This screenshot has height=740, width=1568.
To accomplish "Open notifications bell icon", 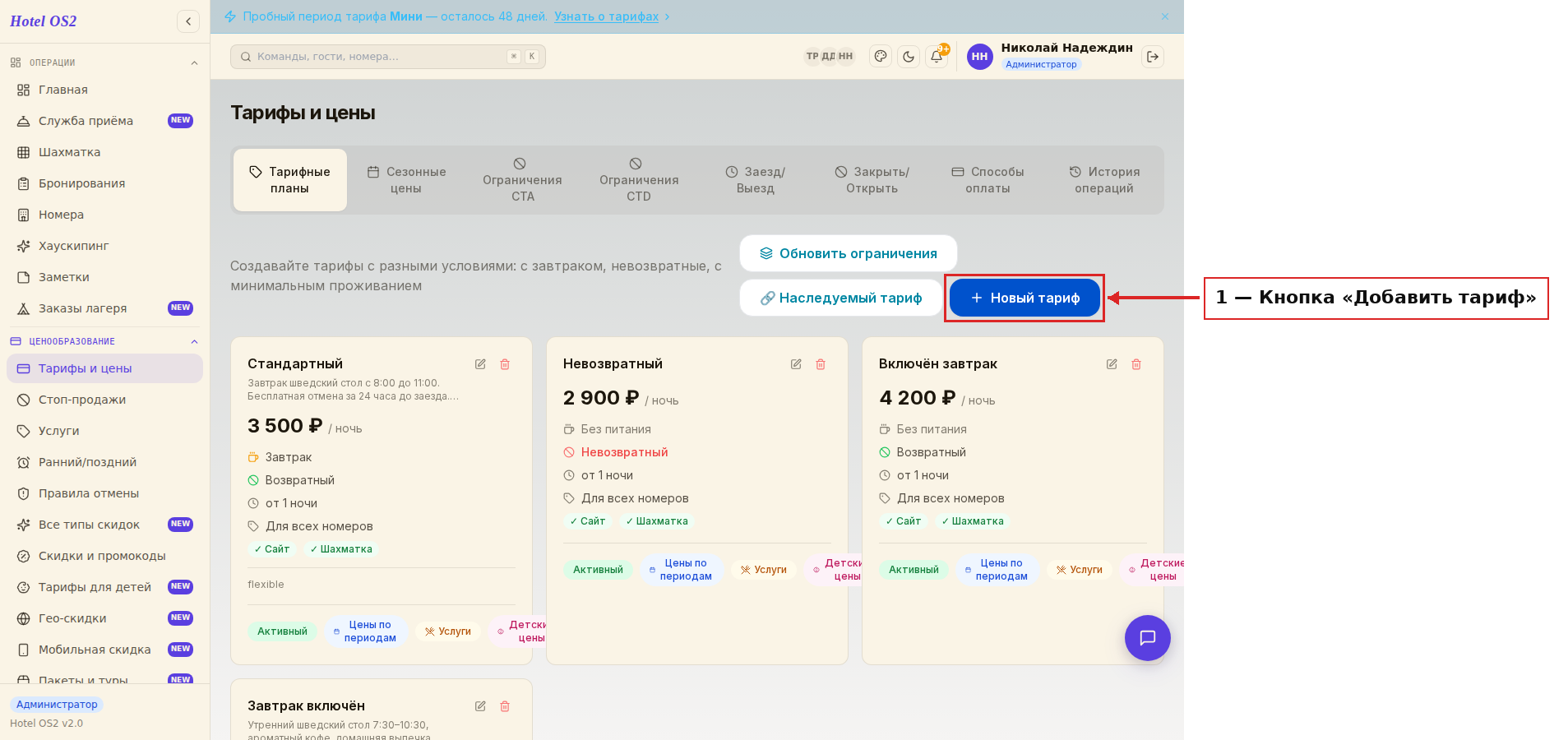I will [937, 57].
